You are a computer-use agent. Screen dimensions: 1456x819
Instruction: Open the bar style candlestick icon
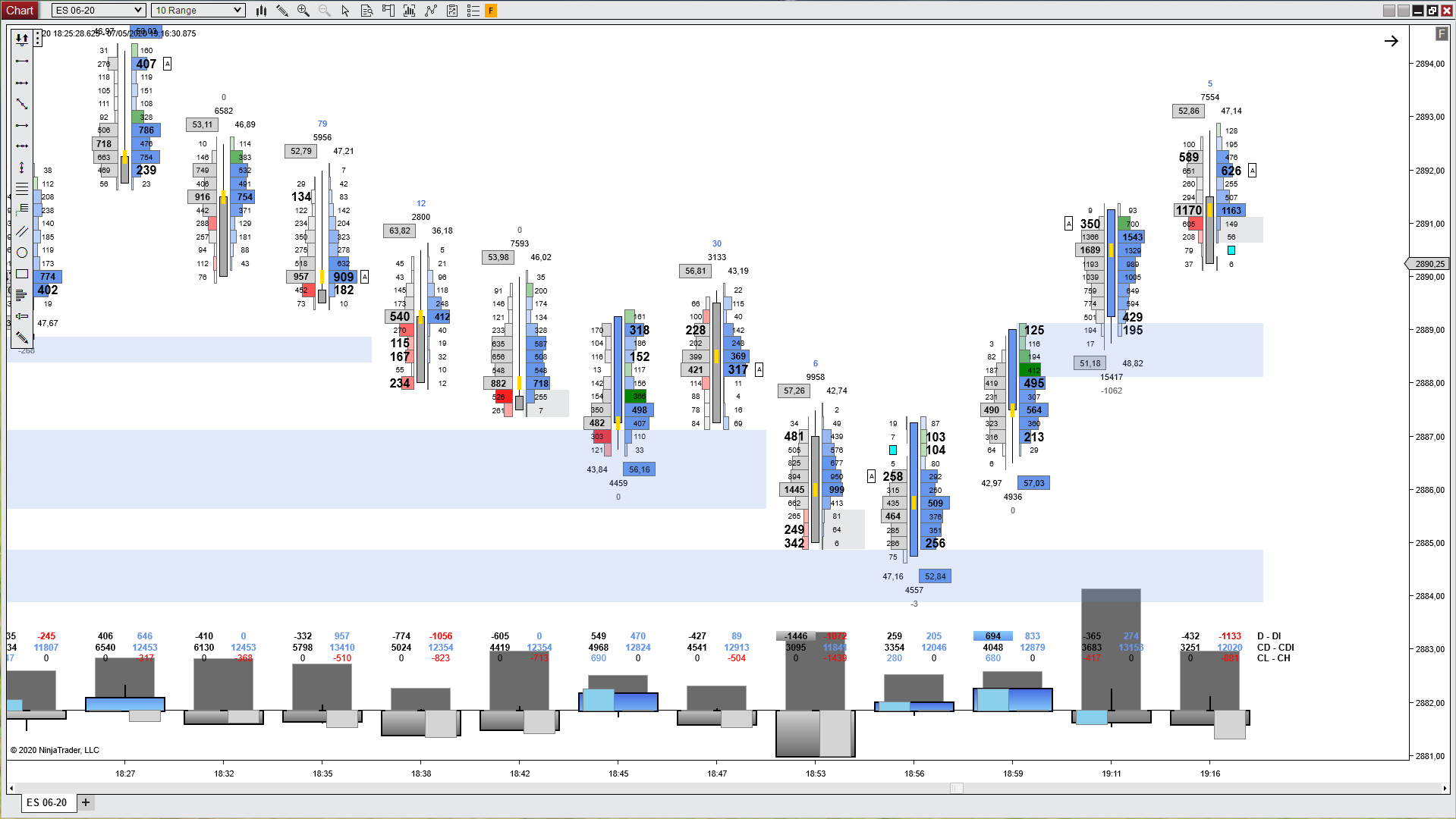click(x=261, y=11)
